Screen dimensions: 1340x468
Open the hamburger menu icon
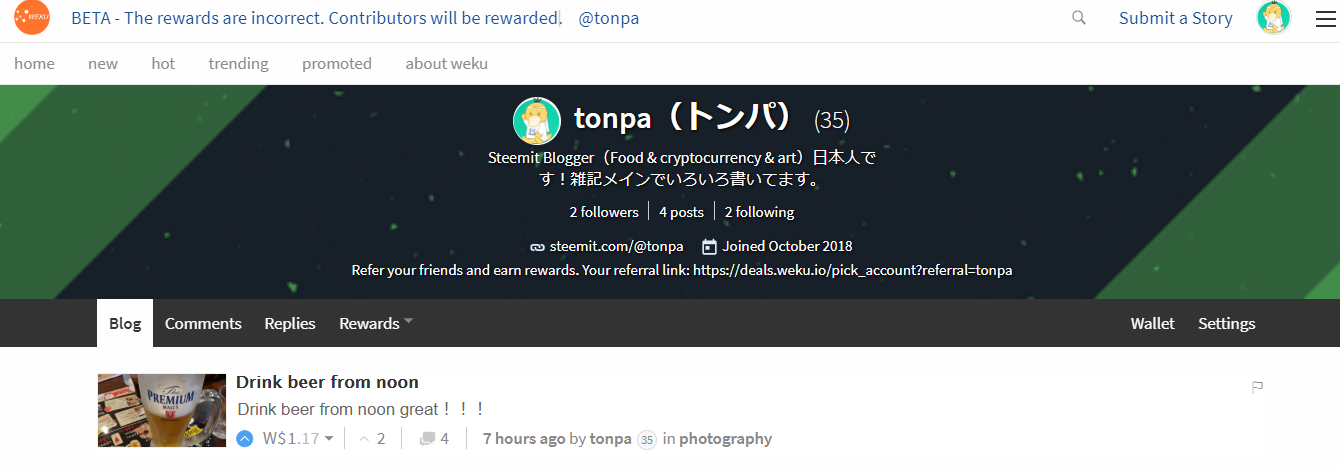(1325, 18)
